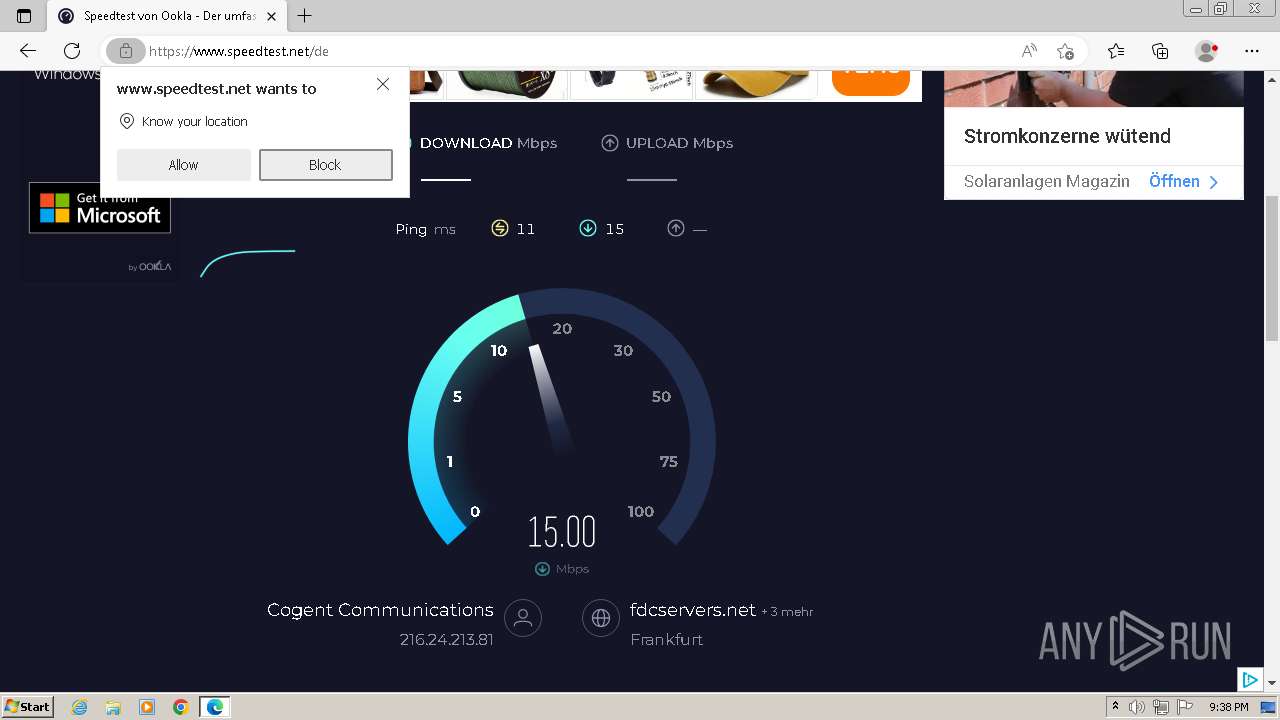Open the Settings and more ellipsis menu
This screenshot has height=720, width=1280.
tap(1252, 51)
